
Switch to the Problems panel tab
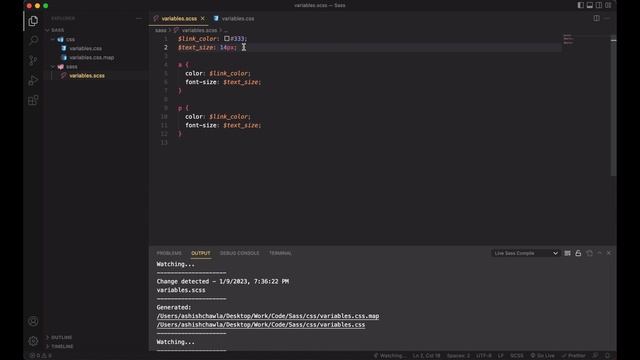[169, 253]
